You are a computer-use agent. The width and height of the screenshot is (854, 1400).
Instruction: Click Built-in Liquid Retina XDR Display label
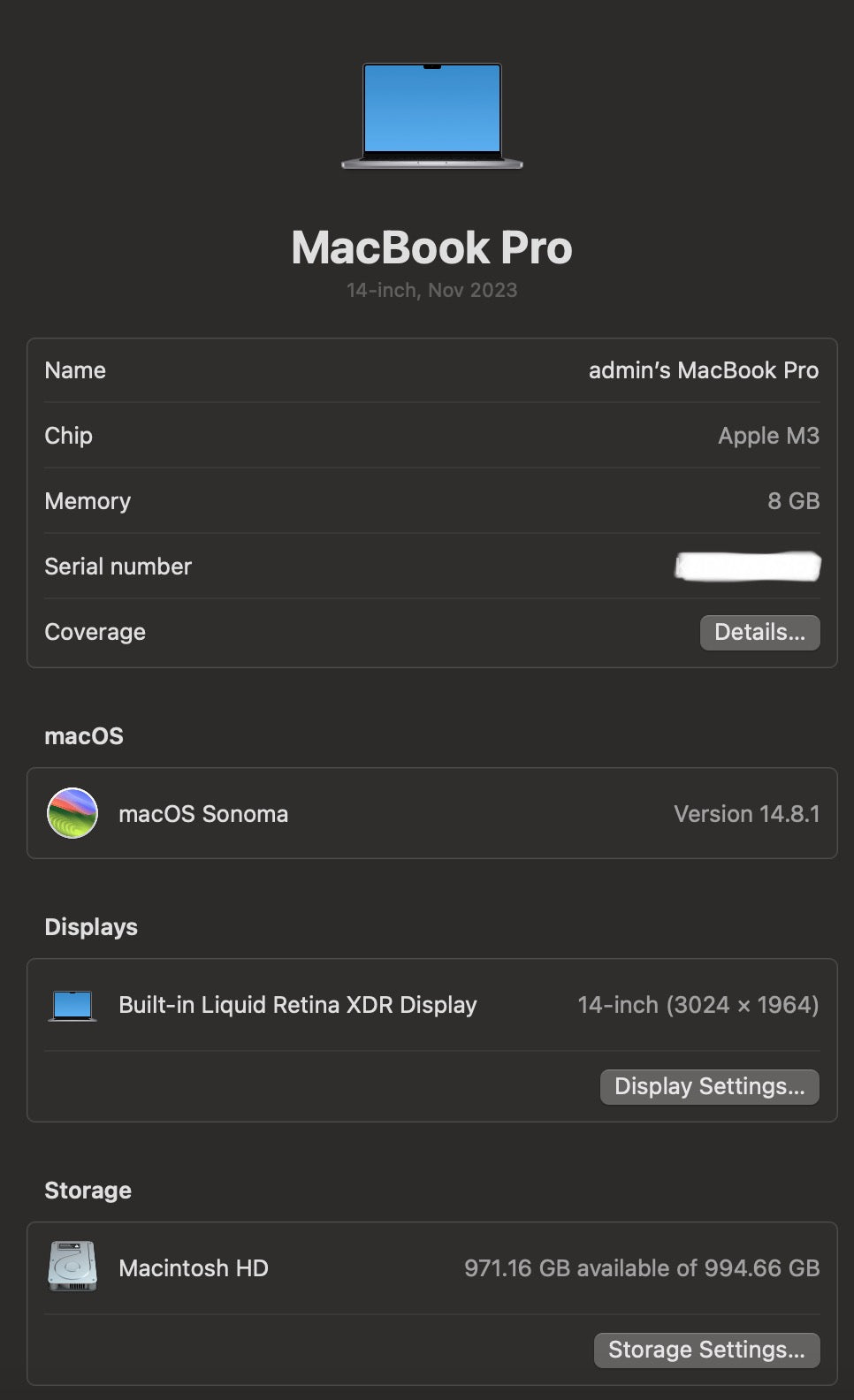[x=297, y=1005]
